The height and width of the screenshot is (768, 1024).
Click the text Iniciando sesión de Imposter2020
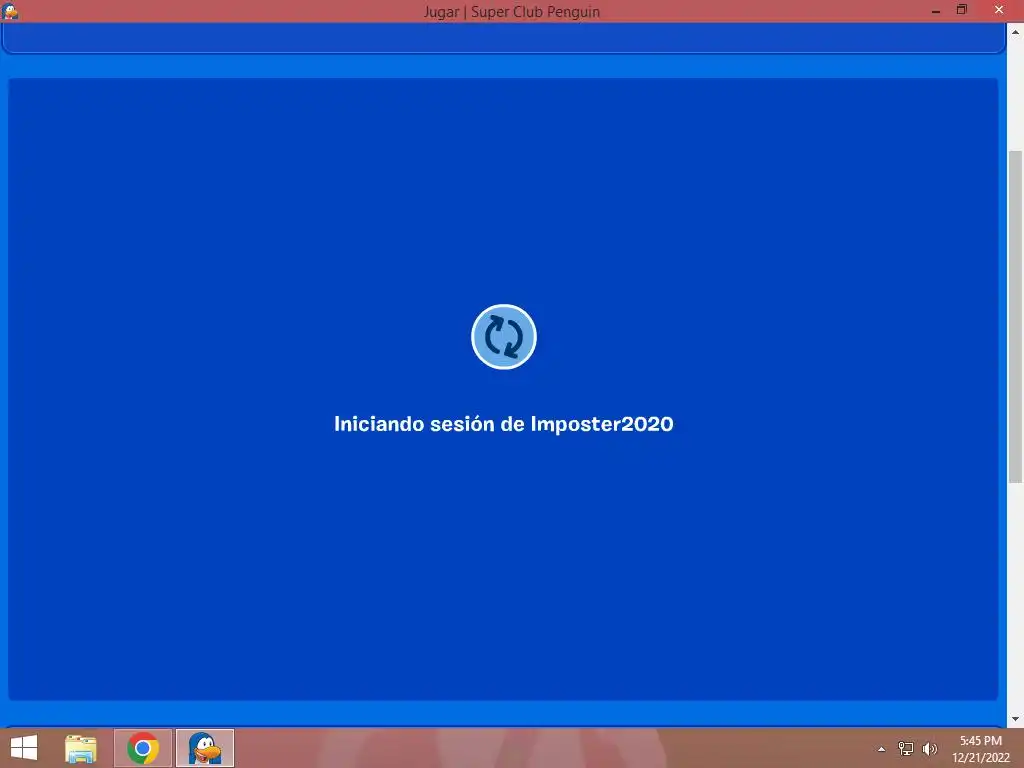[x=504, y=424]
